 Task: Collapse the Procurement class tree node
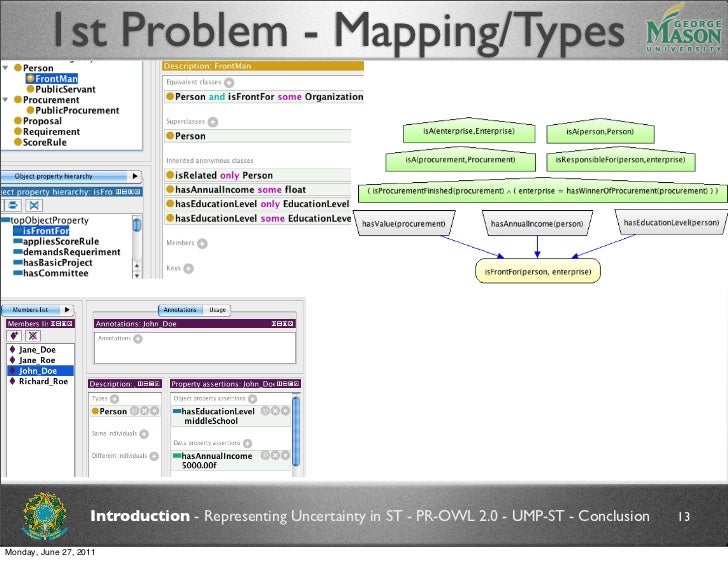tap(6, 100)
